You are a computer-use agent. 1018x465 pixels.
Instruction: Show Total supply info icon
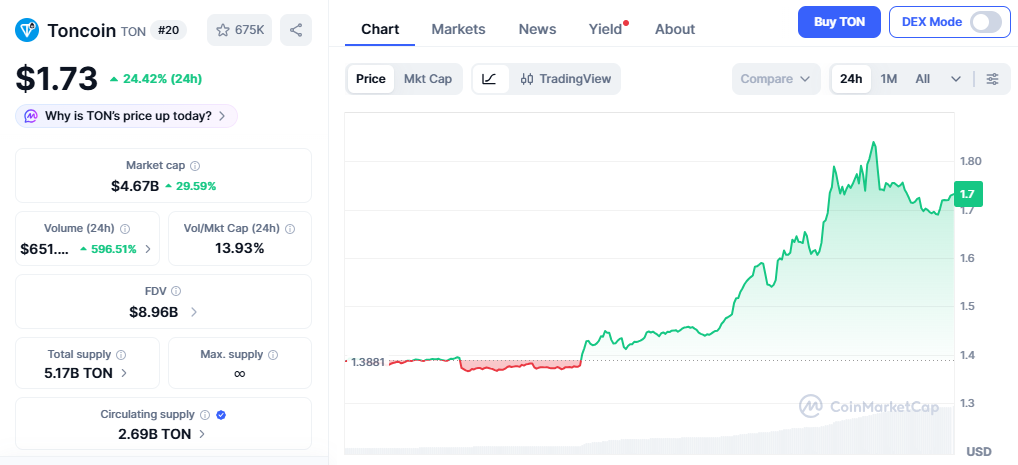pos(121,355)
